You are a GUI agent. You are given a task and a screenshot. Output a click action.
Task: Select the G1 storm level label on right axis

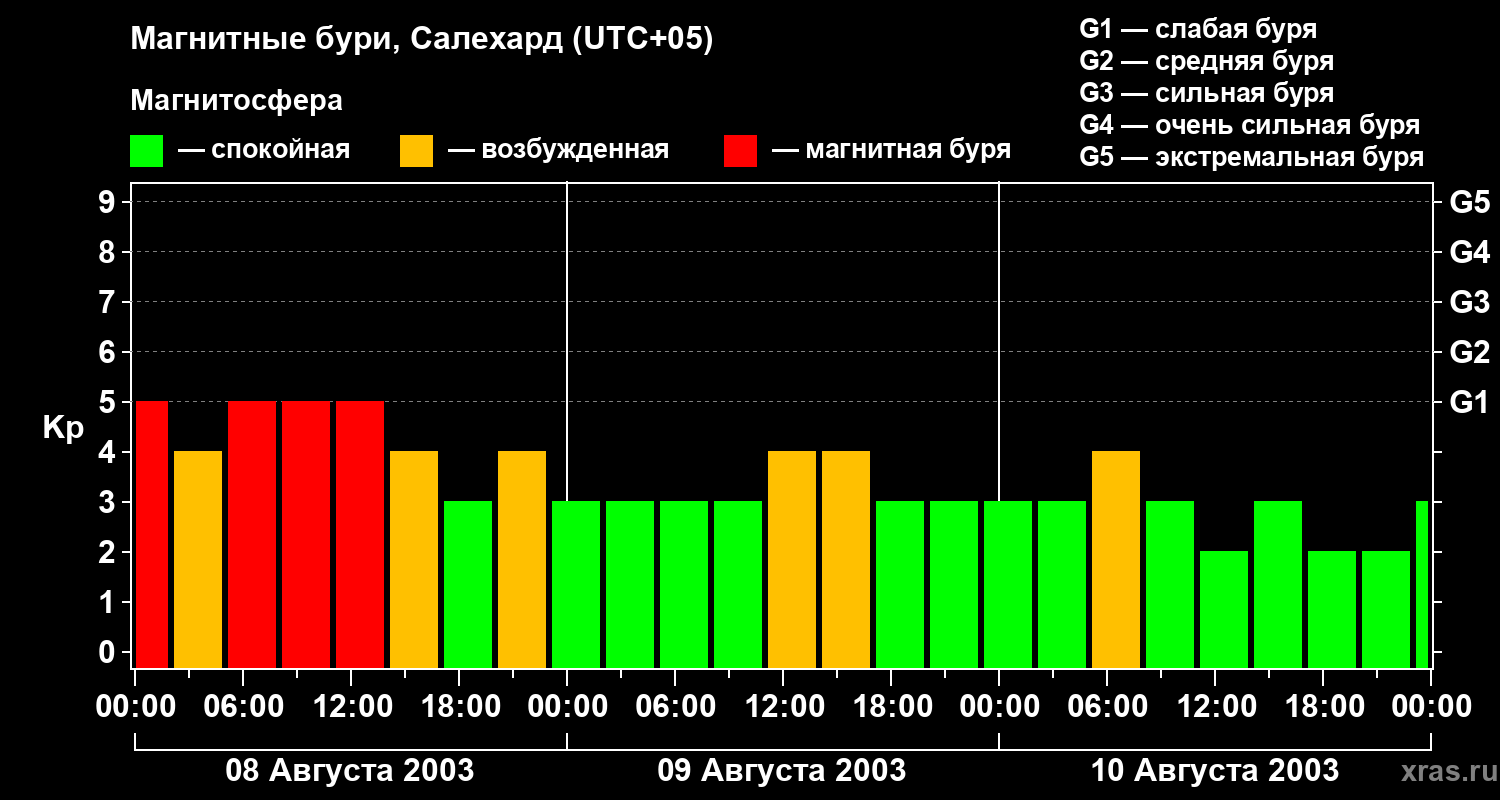pyautogui.click(x=1469, y=402)
